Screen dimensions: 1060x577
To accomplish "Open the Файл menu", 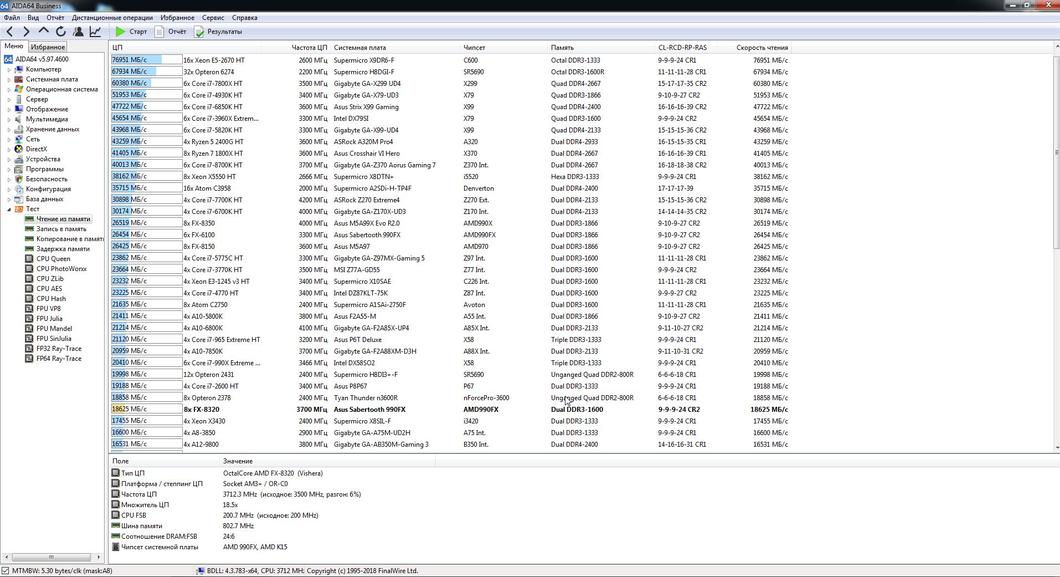I will 11,18.
